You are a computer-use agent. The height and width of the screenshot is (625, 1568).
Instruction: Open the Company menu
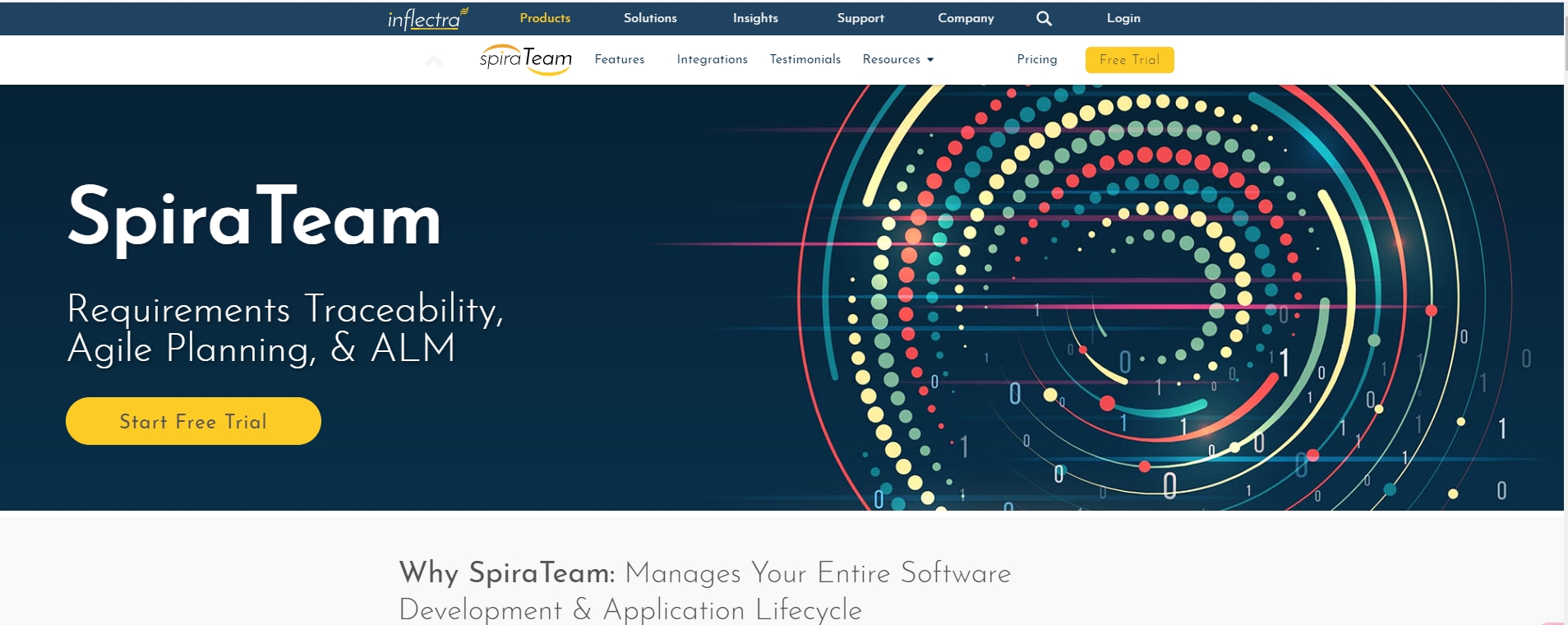pos(966,18)
